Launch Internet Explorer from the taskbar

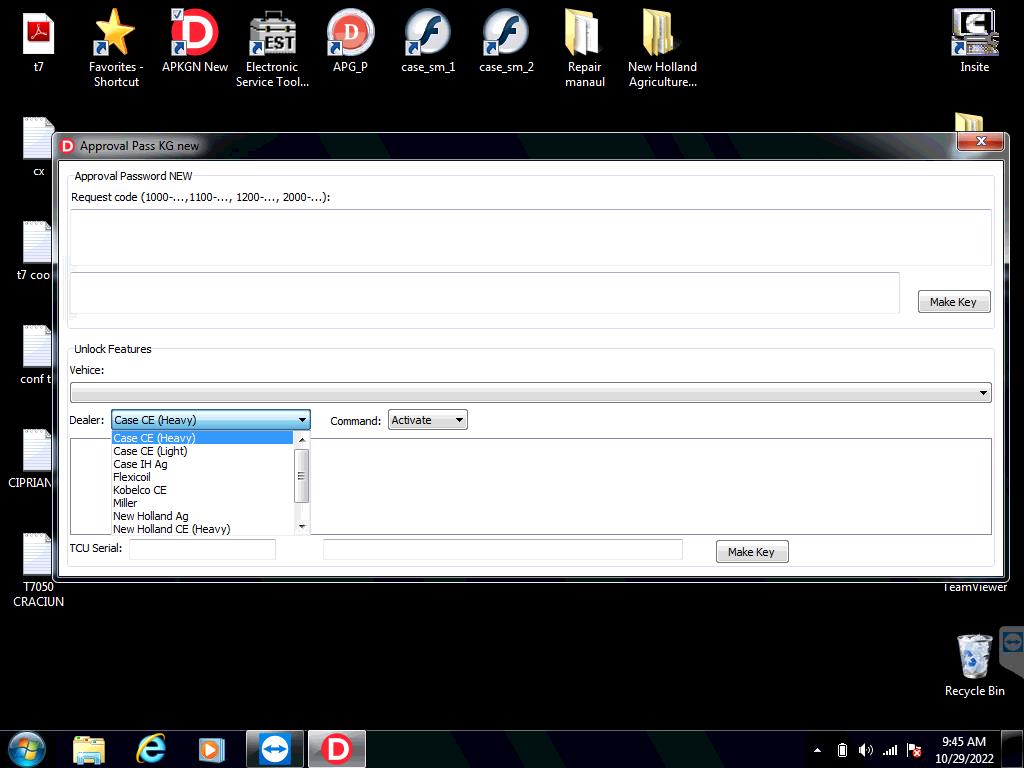click(x=151, y=749)
